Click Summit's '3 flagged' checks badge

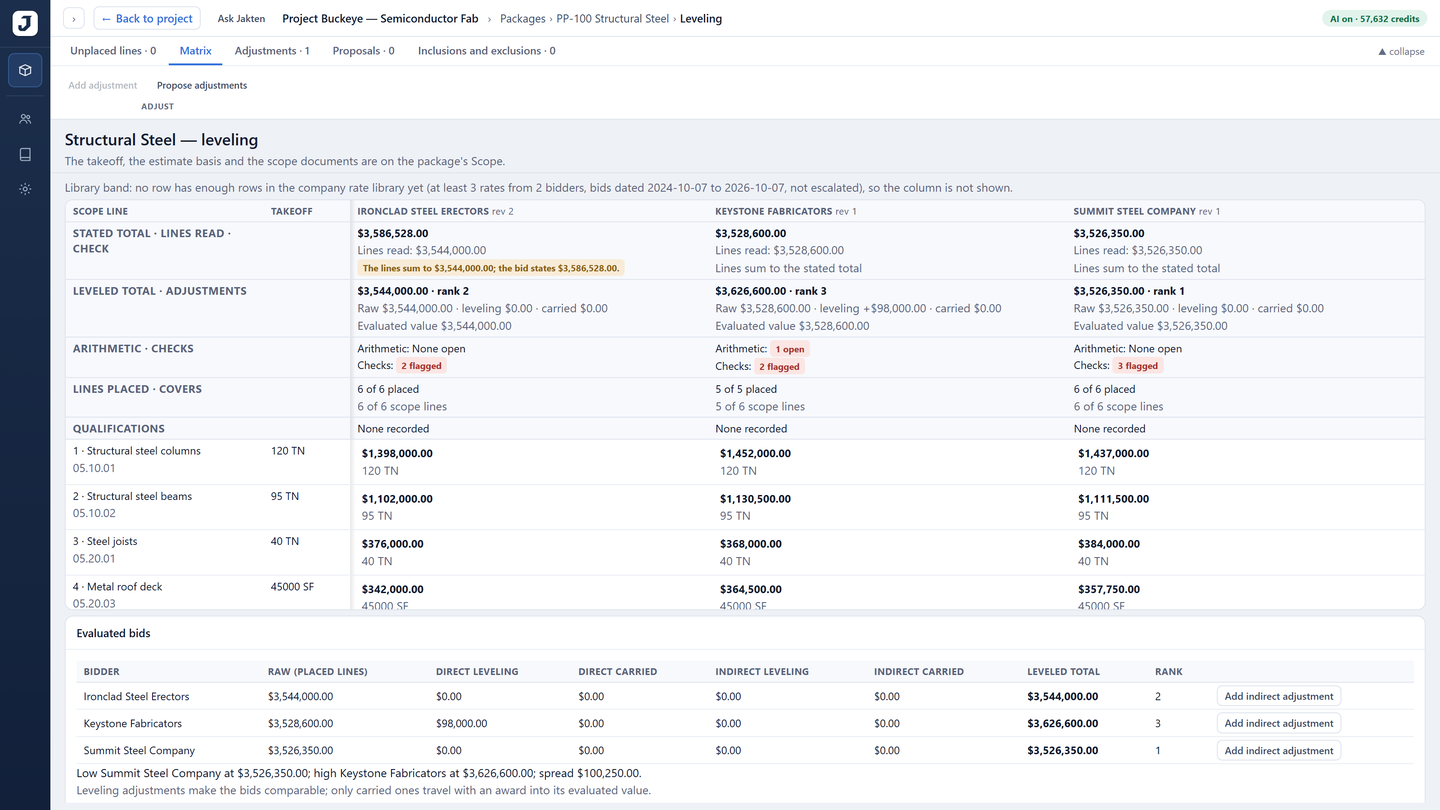[x=1140, y=366]
